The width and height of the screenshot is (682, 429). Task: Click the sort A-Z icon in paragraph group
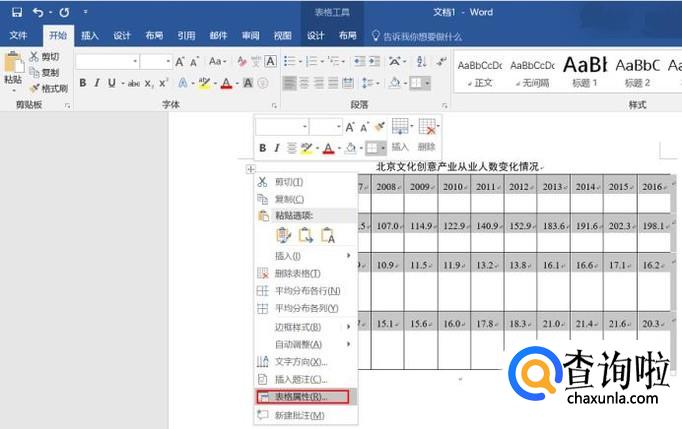pos(421,62)
